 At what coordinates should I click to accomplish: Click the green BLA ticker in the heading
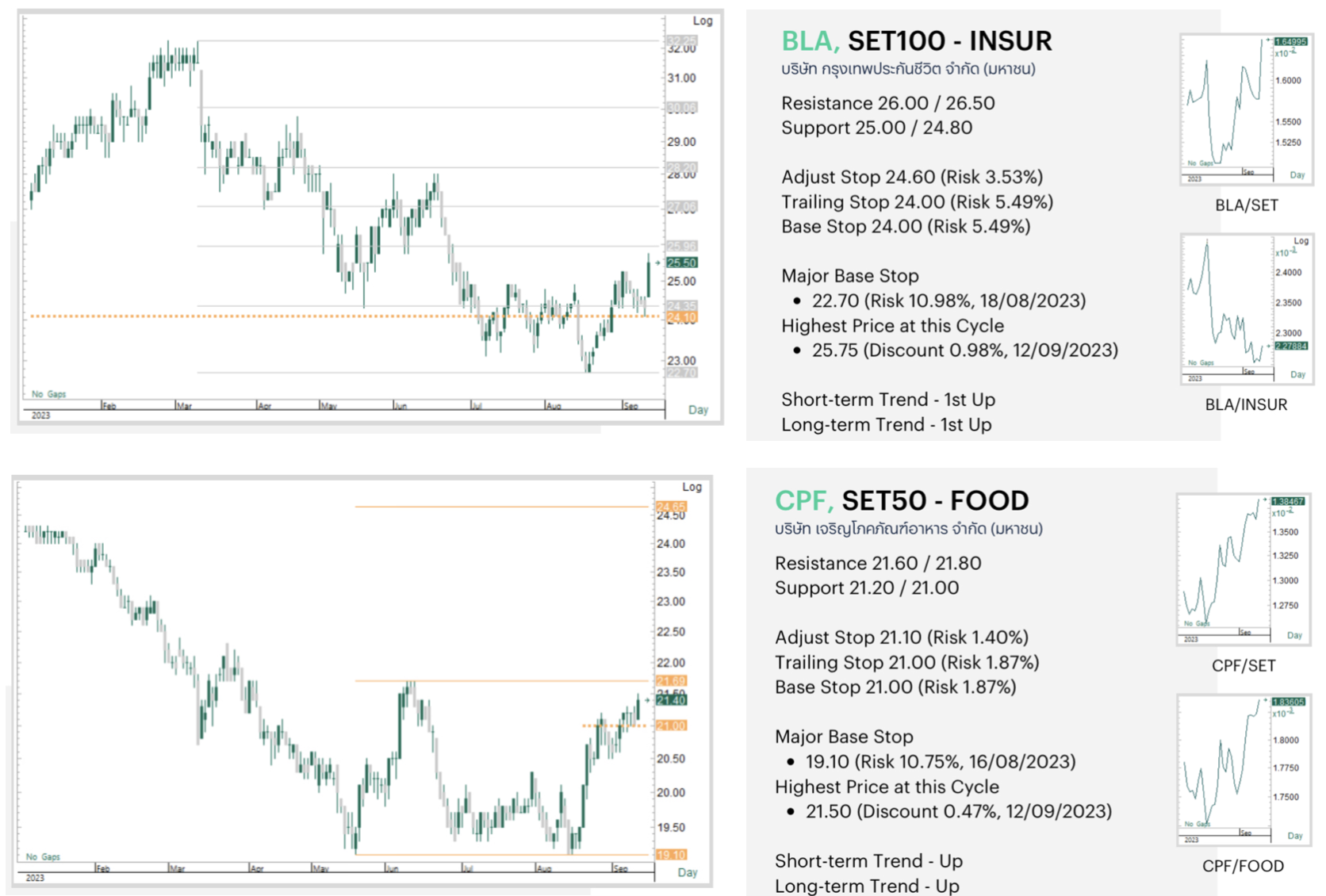[810, 40]
